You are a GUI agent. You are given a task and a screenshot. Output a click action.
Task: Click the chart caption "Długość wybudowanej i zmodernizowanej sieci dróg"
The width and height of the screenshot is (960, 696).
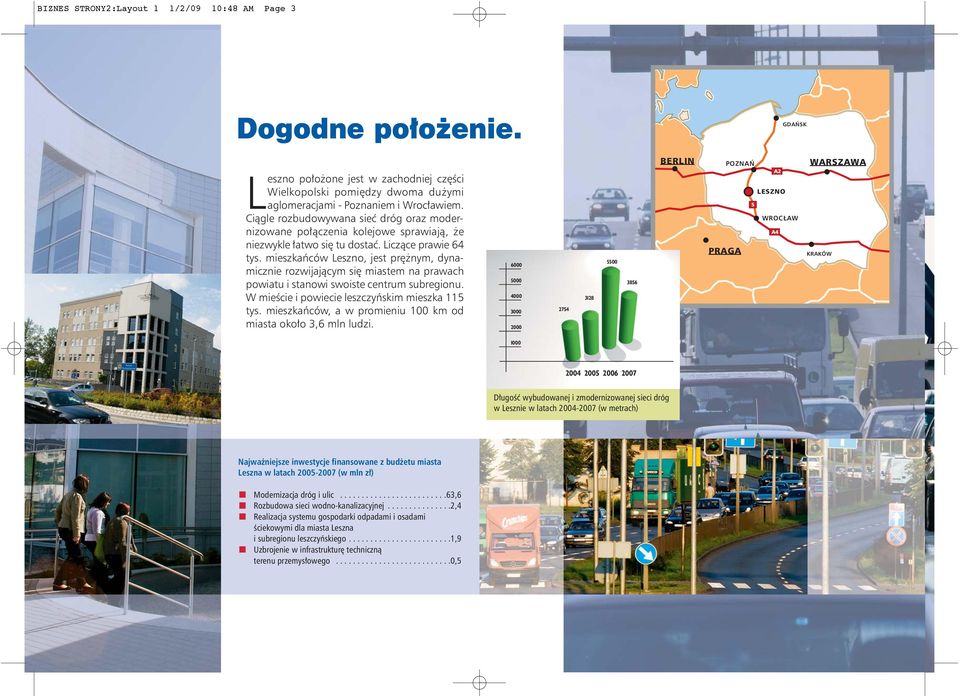(581, 398)
